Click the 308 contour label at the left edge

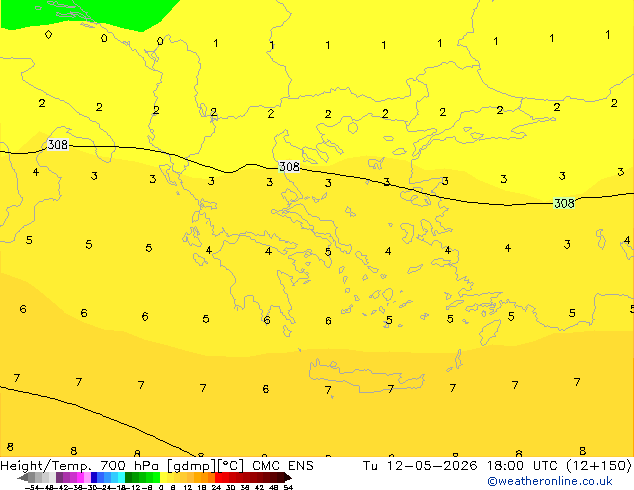[57, 144]
